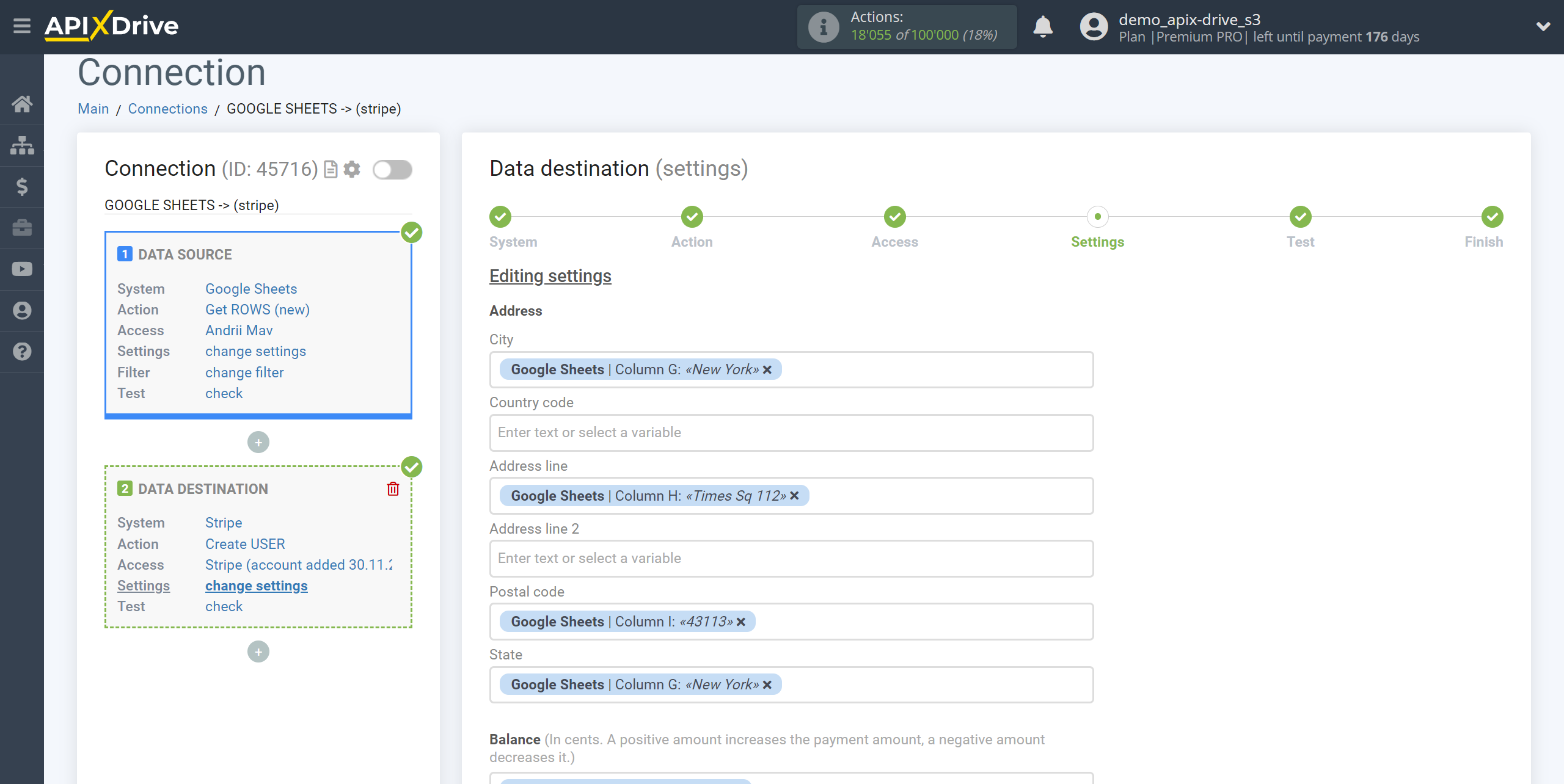Open the home sidebar icon
The image size is (1564, 784).
point(22,104)
